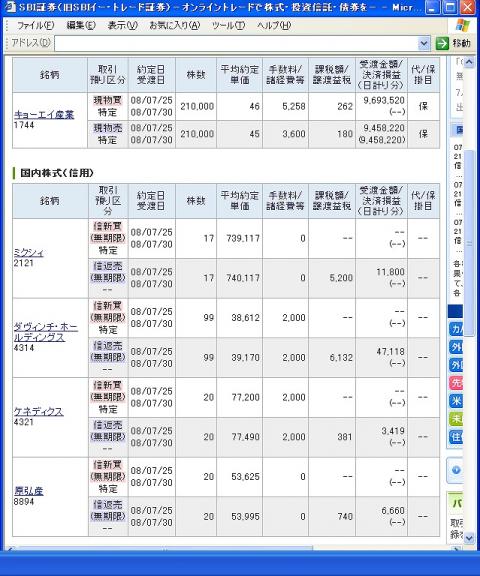This screenshot has width=480, height=576.
Task: Click the vertical scrollbar thumb
Action: 469,242
